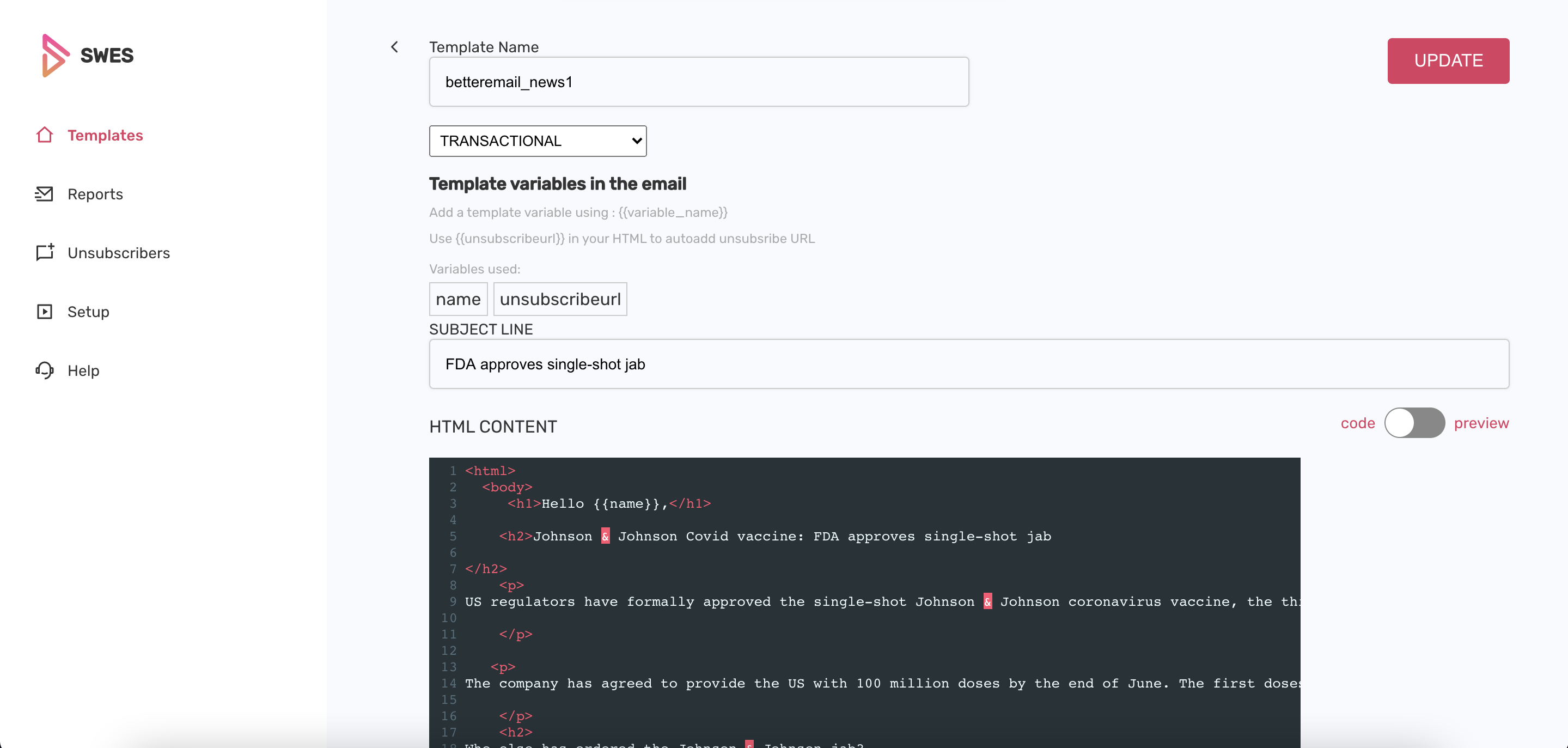1568x748 pixels.
Task: Click the Unsubscribers chat-plus icon
Action: point(45,252)
